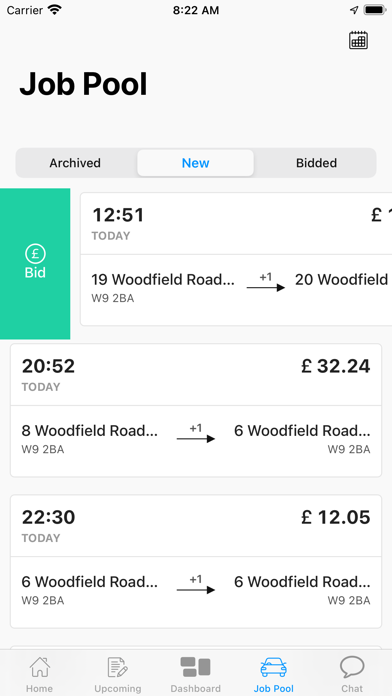Tap pickup address 8 Woodfield Road
Image resolution: width=392 pixels, height=696 pixels.
tap(90, 431)
